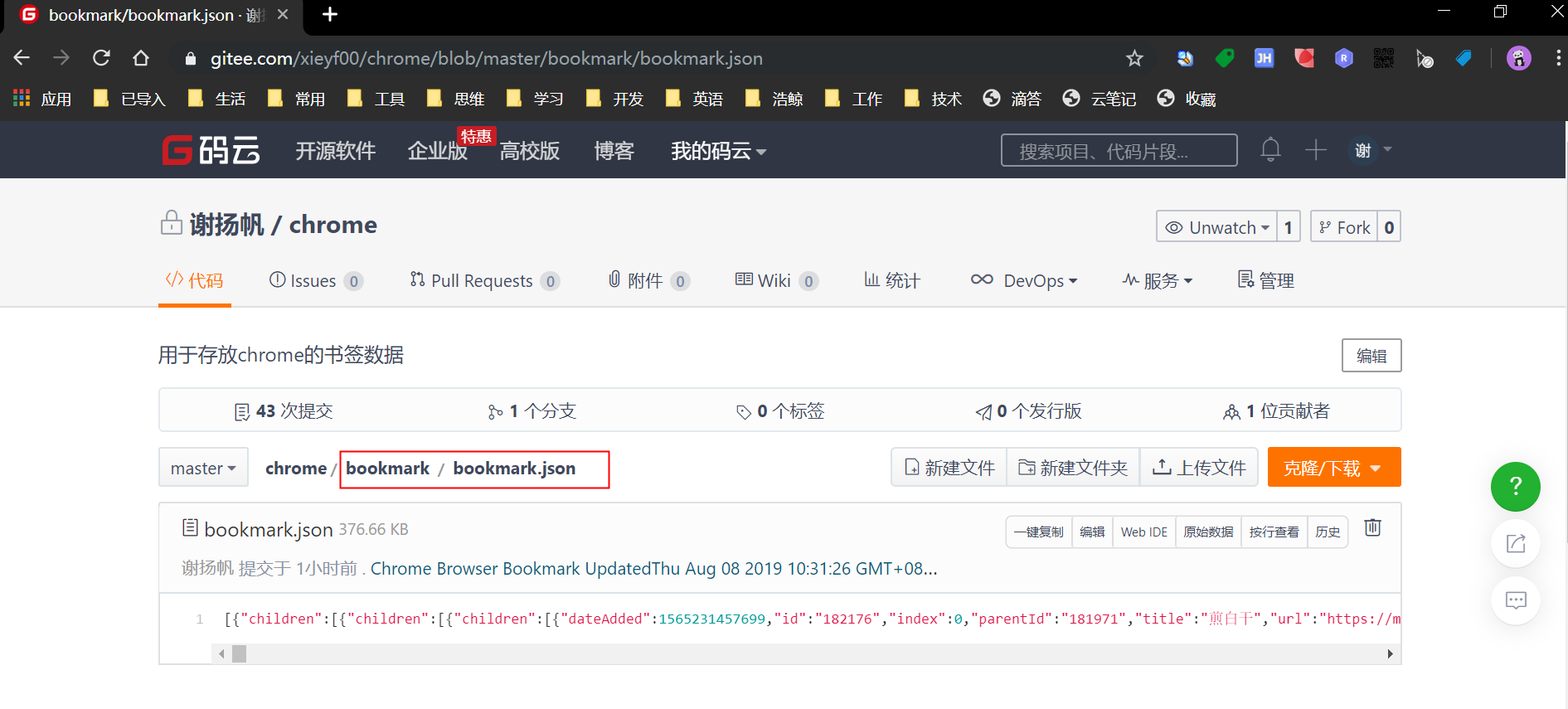Delete file using trash can icon
Screen dimensions: 1568x709
coord(1373,528)
